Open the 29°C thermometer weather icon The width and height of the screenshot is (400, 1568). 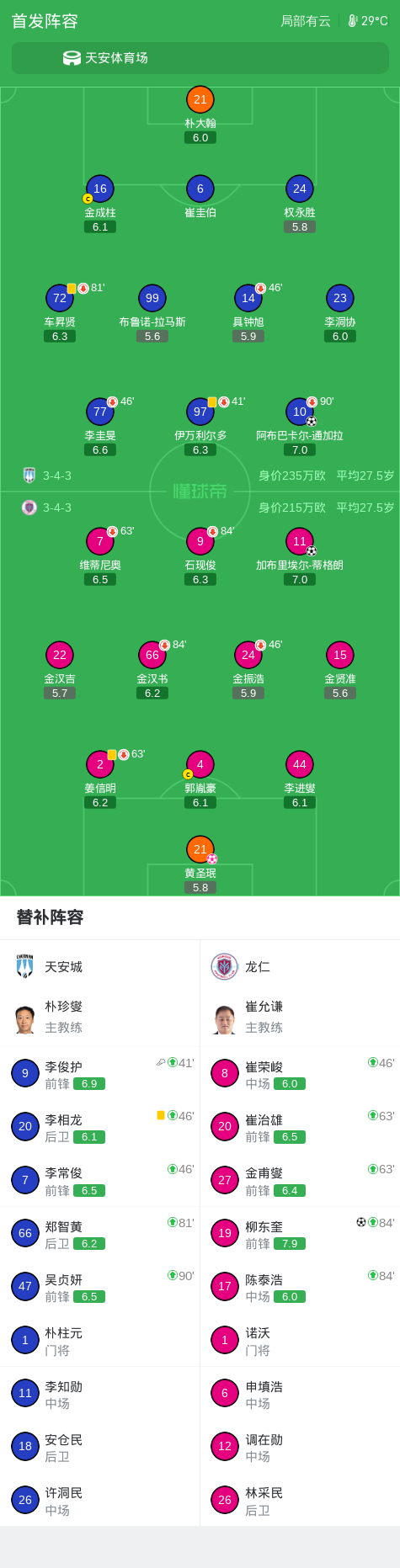(353, 21)
